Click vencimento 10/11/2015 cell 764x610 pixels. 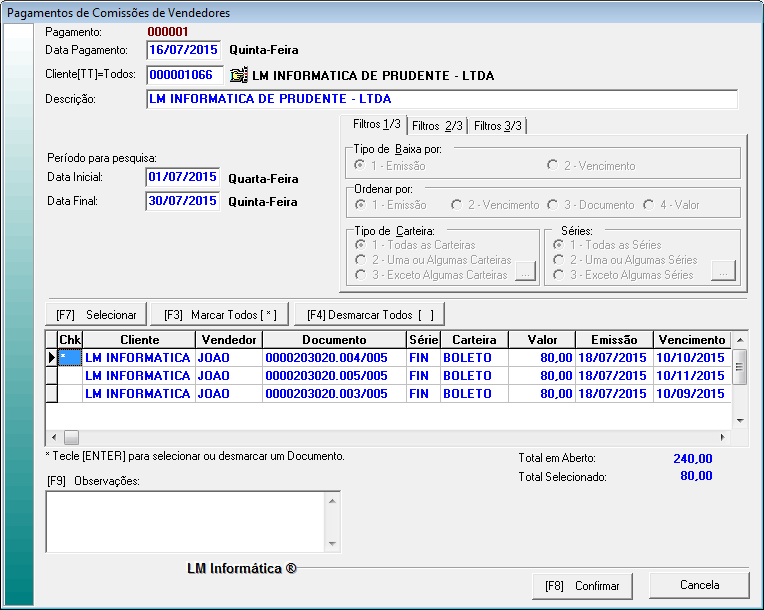(x=692, y=376)
